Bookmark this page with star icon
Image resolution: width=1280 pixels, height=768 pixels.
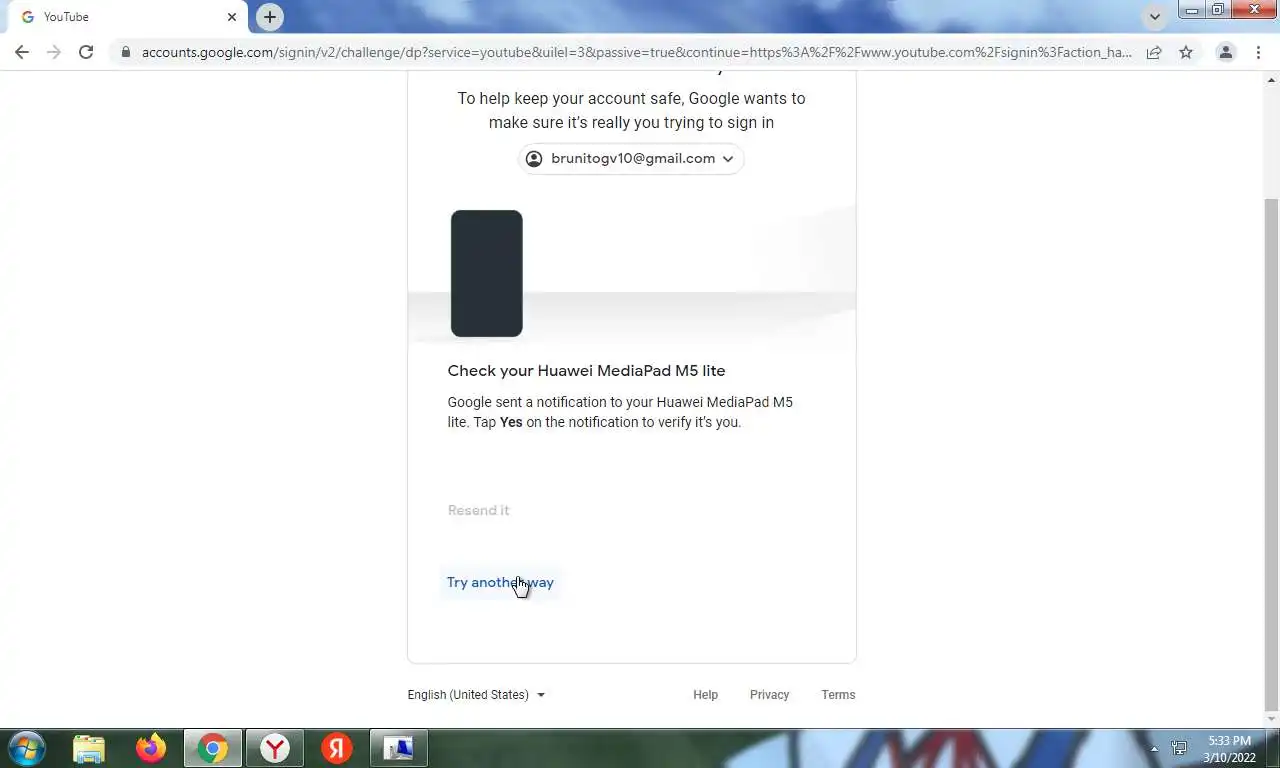coord(1186,52)
